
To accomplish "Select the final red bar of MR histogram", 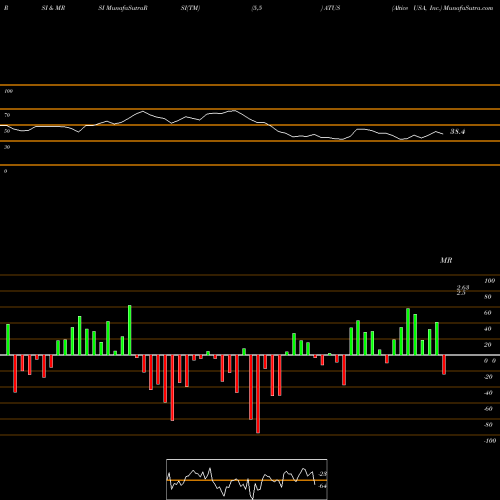I will [444, 365].
